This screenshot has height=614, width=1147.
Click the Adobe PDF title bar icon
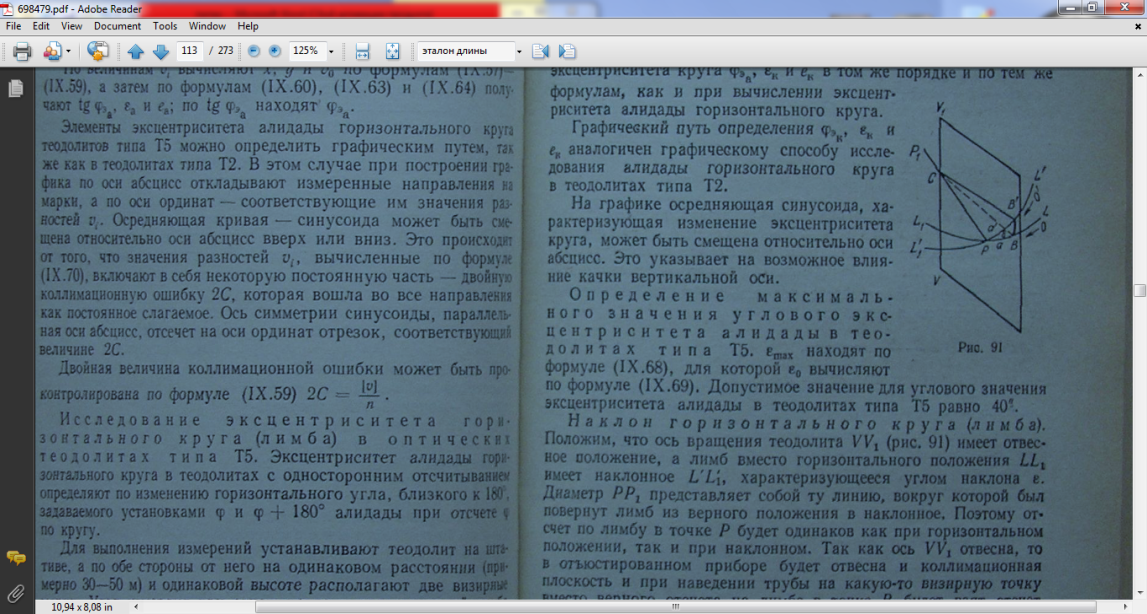8,9
